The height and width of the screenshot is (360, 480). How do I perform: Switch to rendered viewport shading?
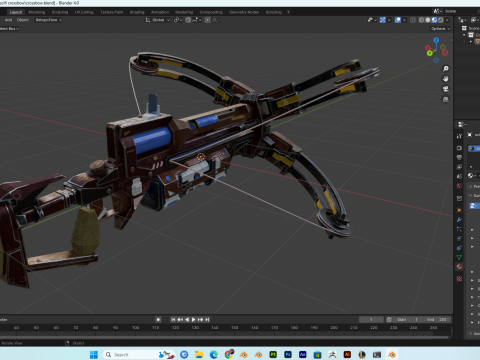click(440, 20)
